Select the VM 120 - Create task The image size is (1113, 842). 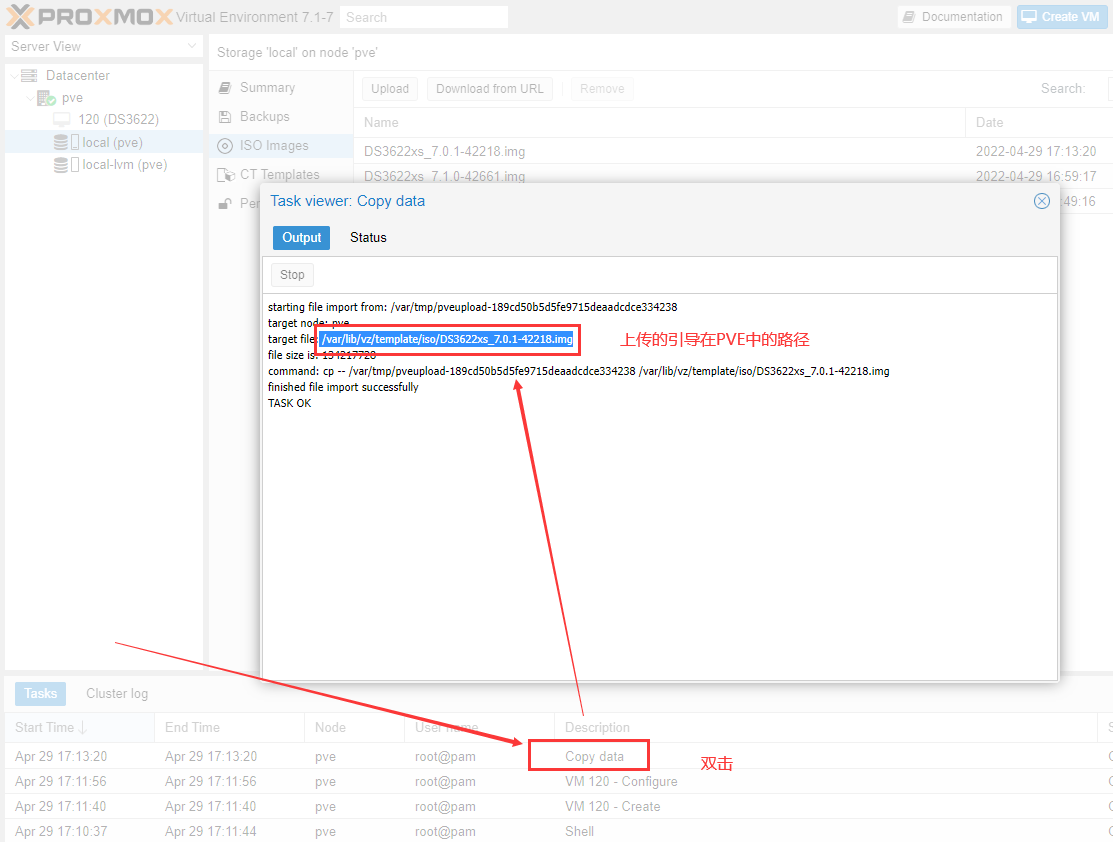pos(559,807)
